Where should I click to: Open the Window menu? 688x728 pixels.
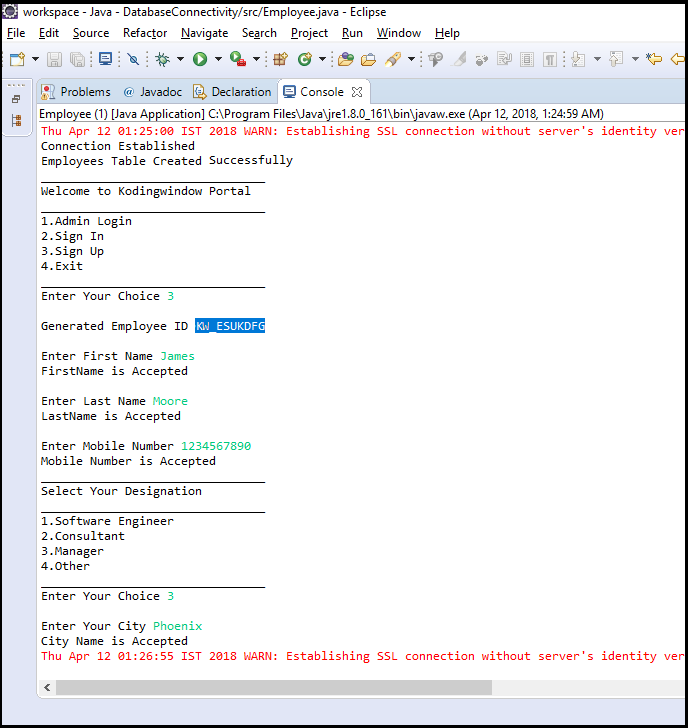click(399, 33)
